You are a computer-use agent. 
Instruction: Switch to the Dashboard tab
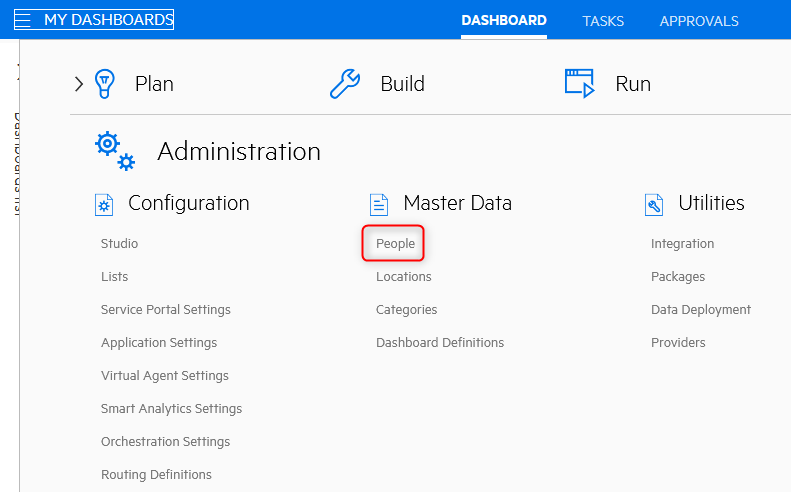(x=504, y=21)
